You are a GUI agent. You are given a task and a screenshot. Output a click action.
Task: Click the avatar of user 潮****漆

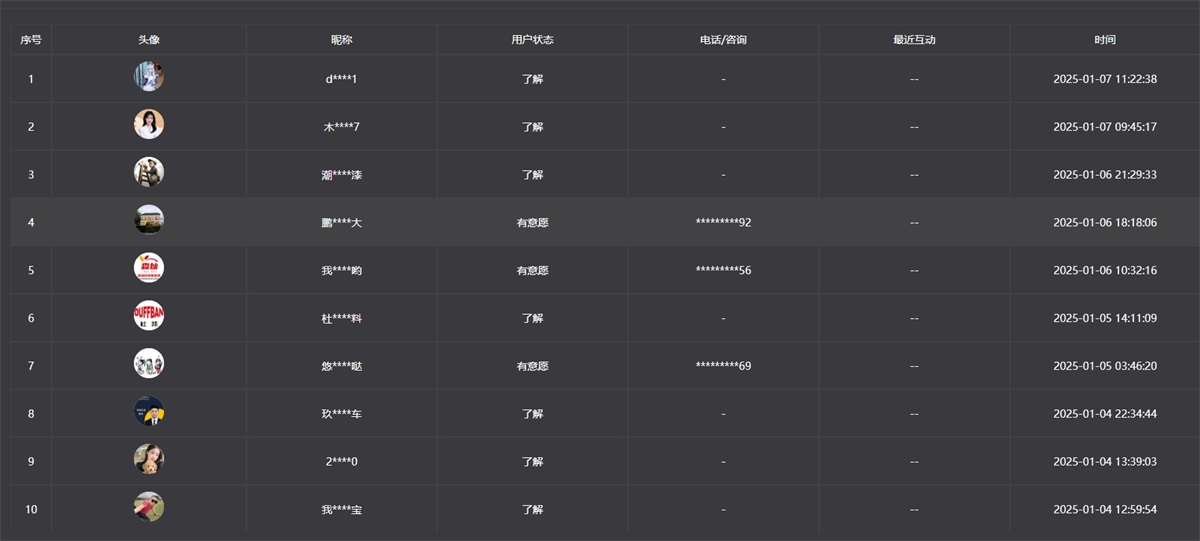[x=149, y=173]
